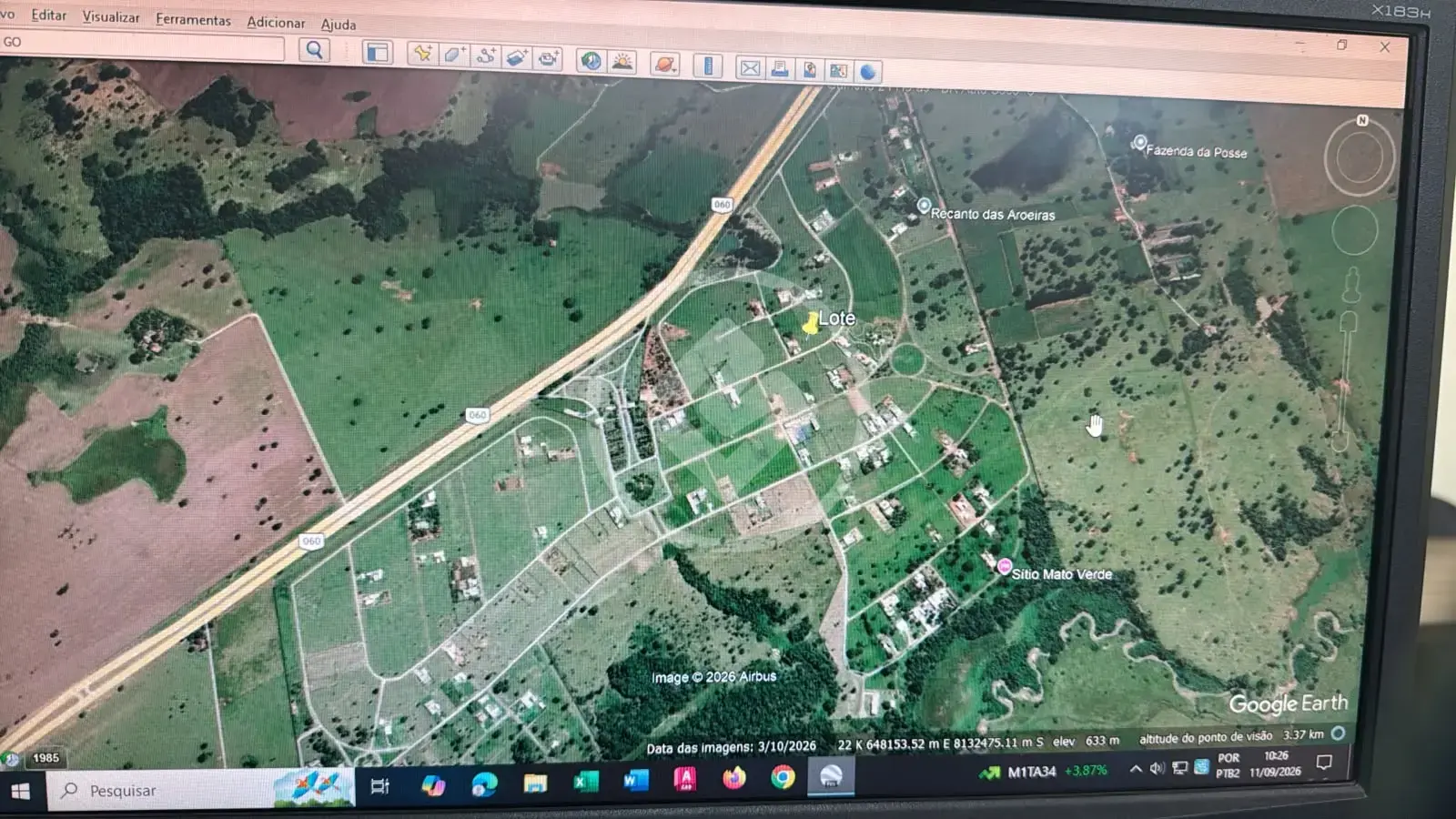This screenshot has width=1456, height=819.
Task: Click the Print icon
Action: [780, 68]
